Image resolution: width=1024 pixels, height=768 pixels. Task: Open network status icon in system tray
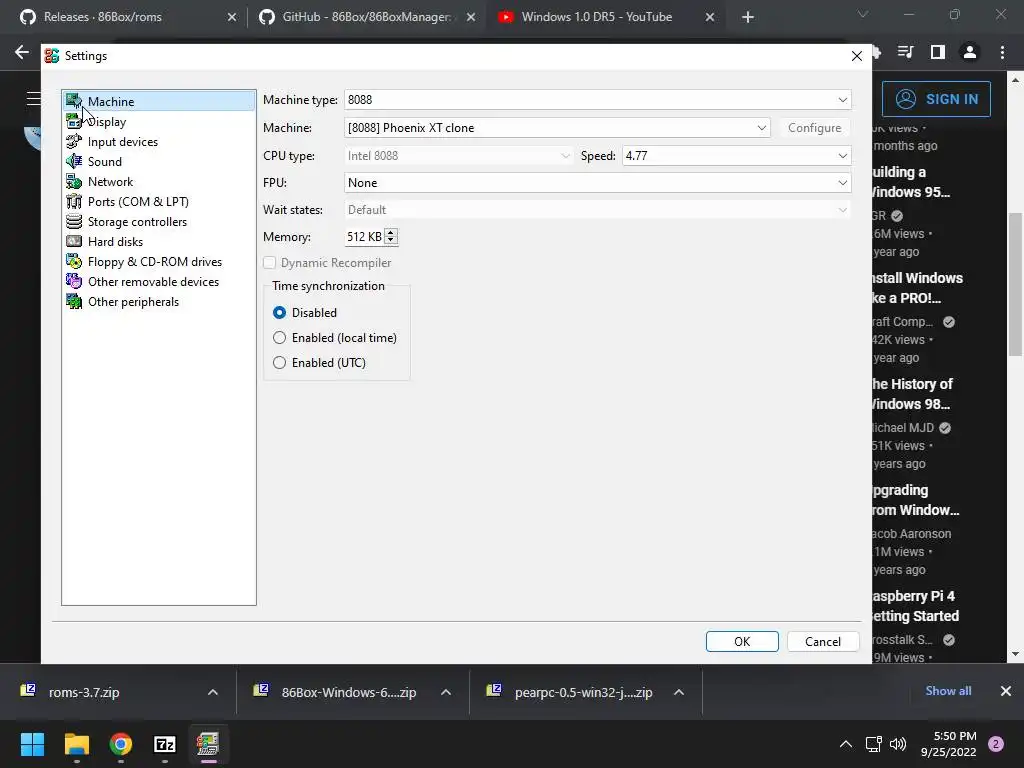(x=873, y=744)
